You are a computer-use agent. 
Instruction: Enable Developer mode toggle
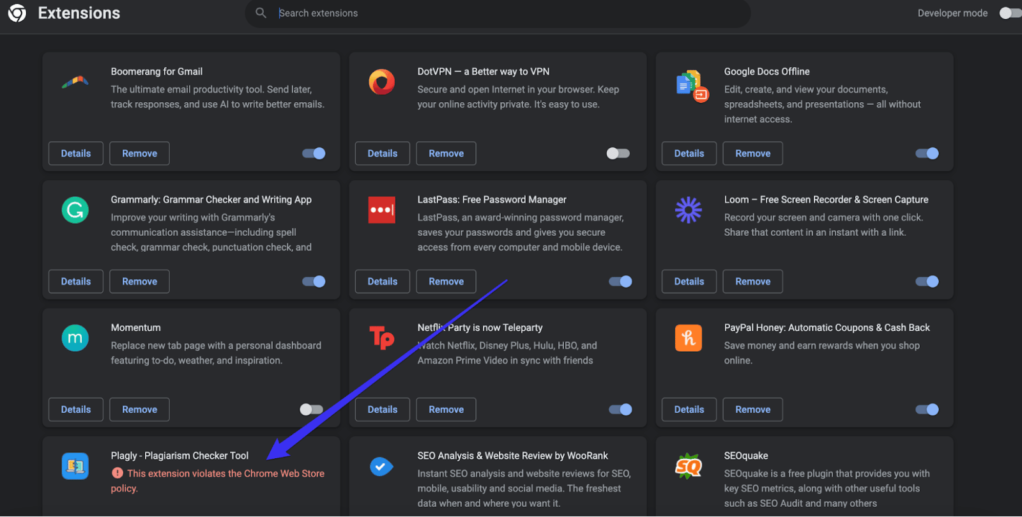point(1009,13)
